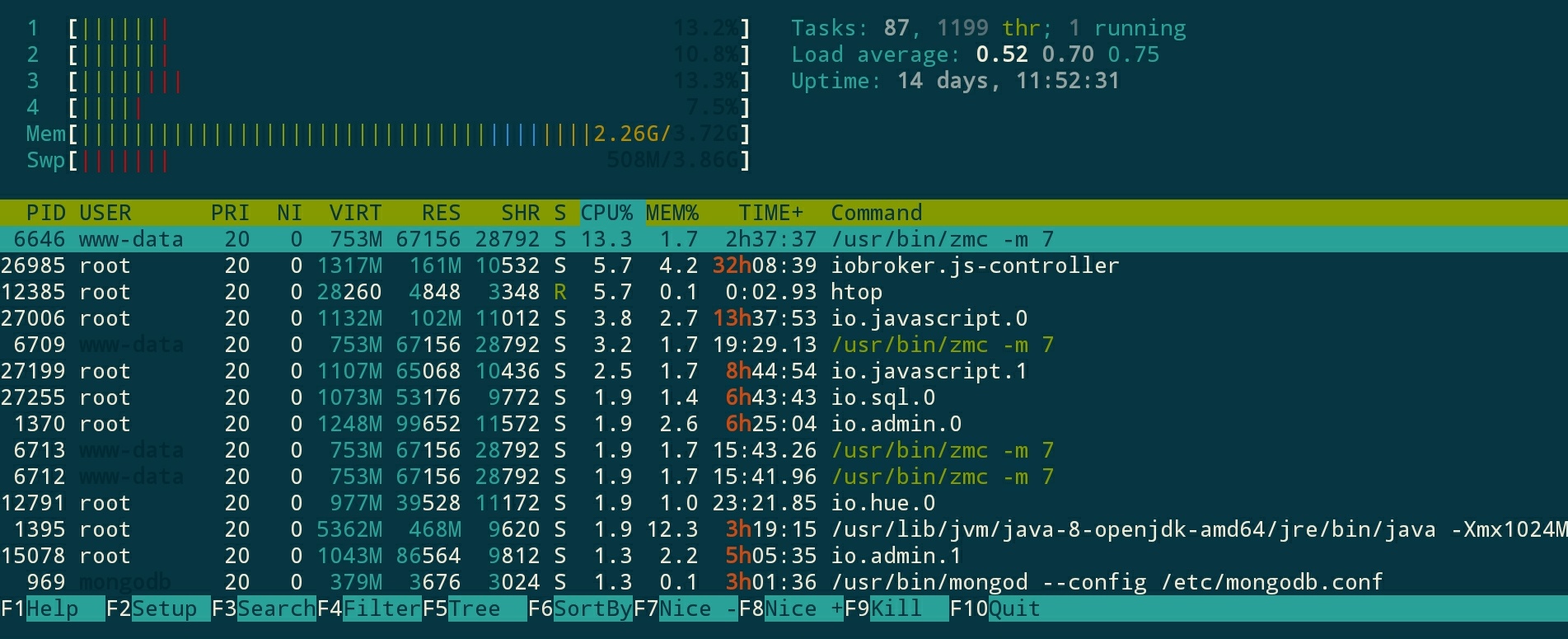Sort by the VIRT column header
The height and width of the screenshot is (639, 1568).
[x=355, y=213]
